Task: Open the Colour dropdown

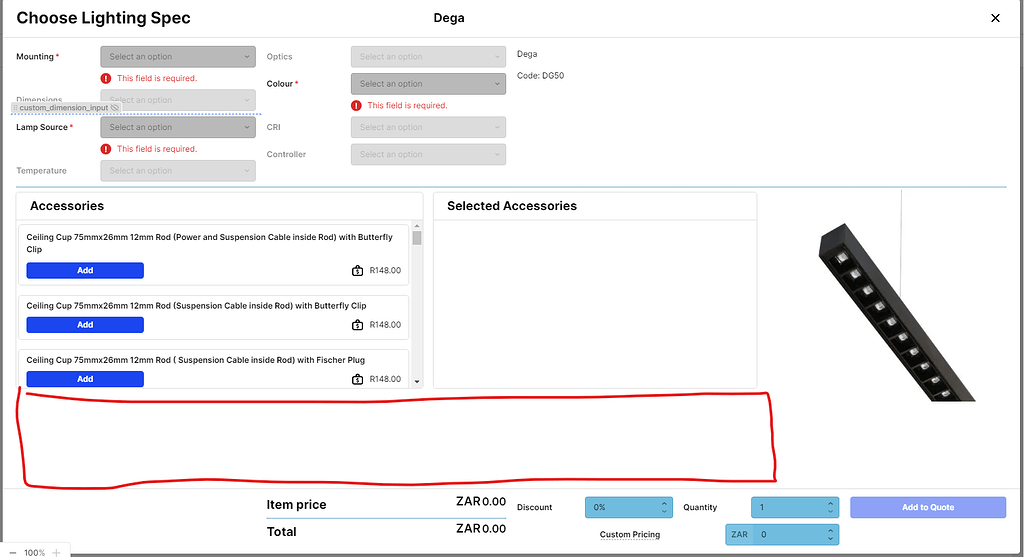Action: 428,84
